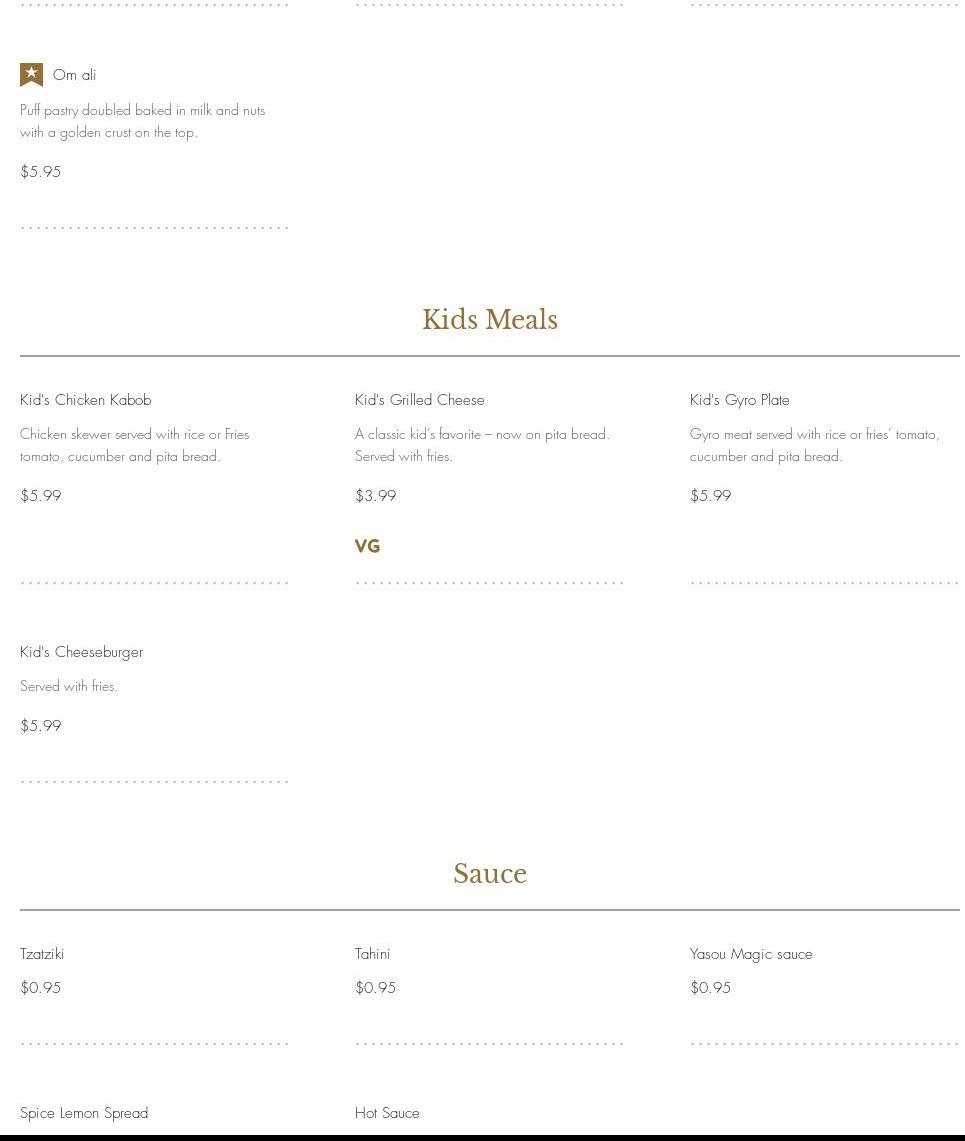Click the Sauce section heading
This screenshot has height=1141, width=965.
489,874
